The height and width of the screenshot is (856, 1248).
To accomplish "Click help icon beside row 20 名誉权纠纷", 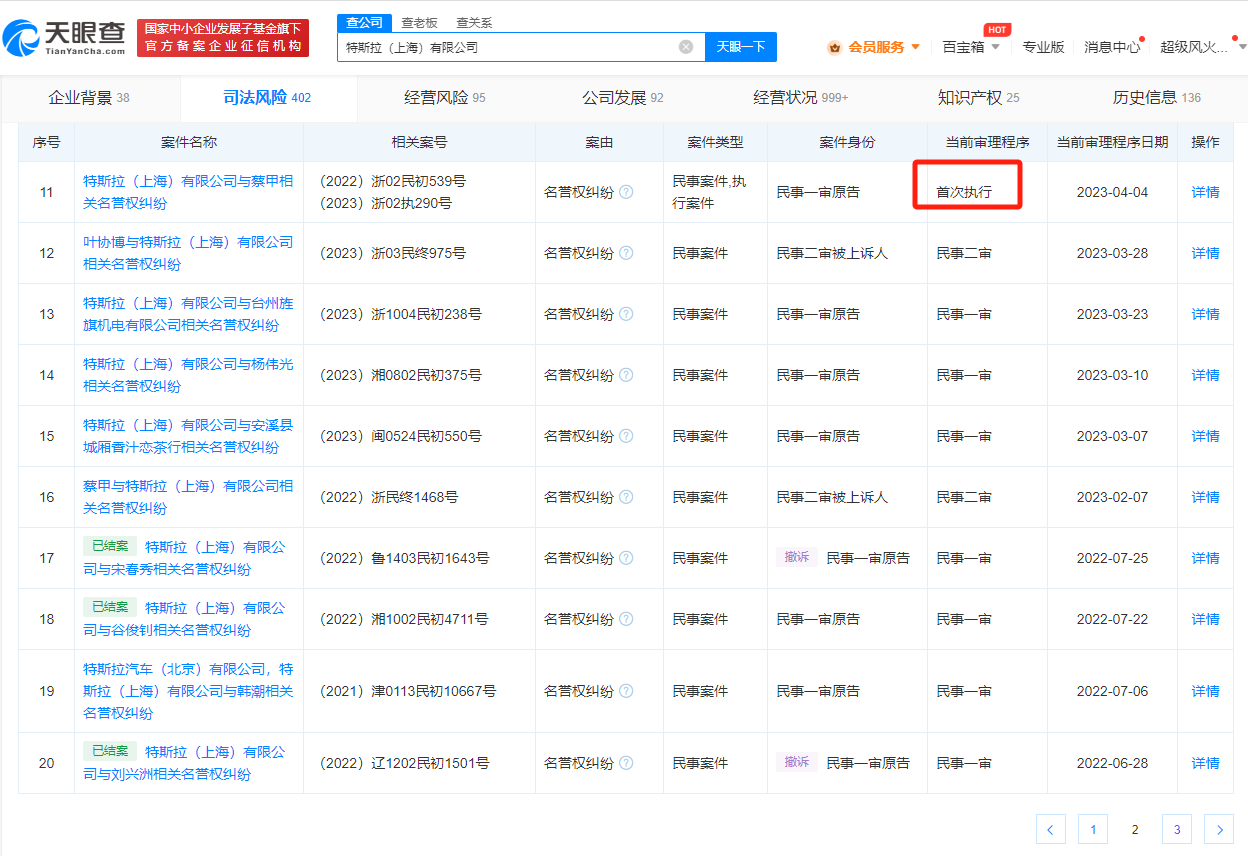I will (x=626, y=763).
